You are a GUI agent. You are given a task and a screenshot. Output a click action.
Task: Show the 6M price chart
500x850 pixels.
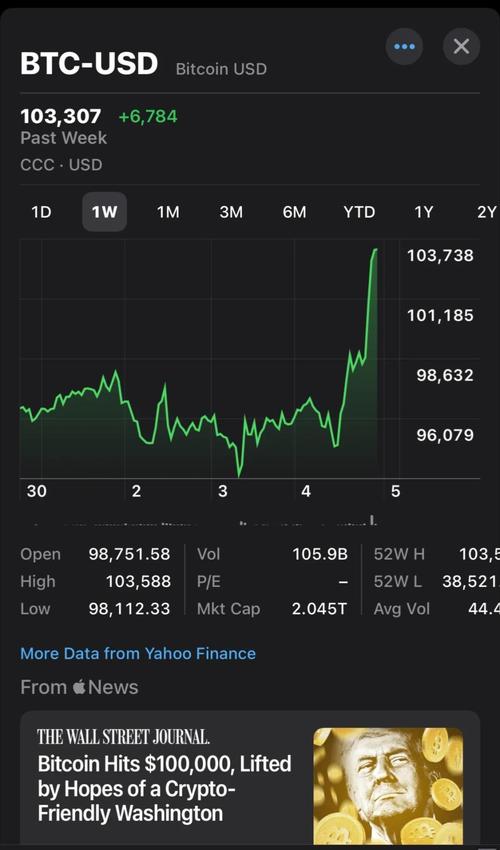tap(294, 212)
